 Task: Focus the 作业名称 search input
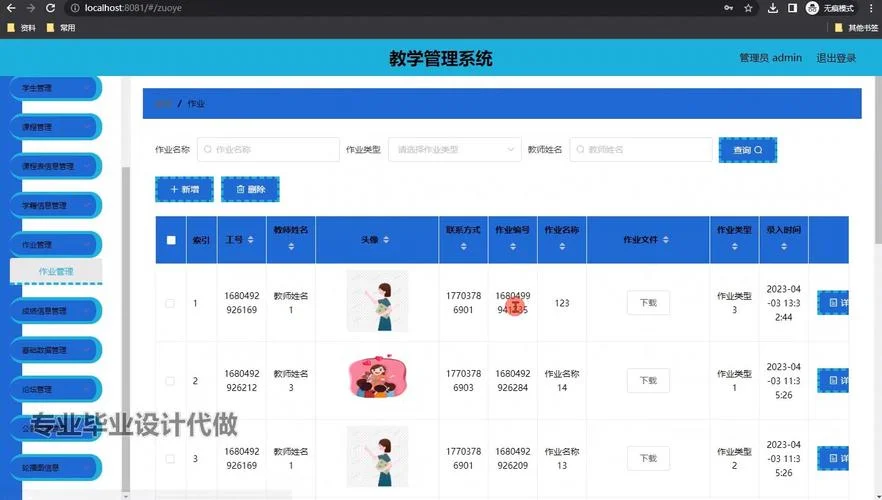coord(268,150)
